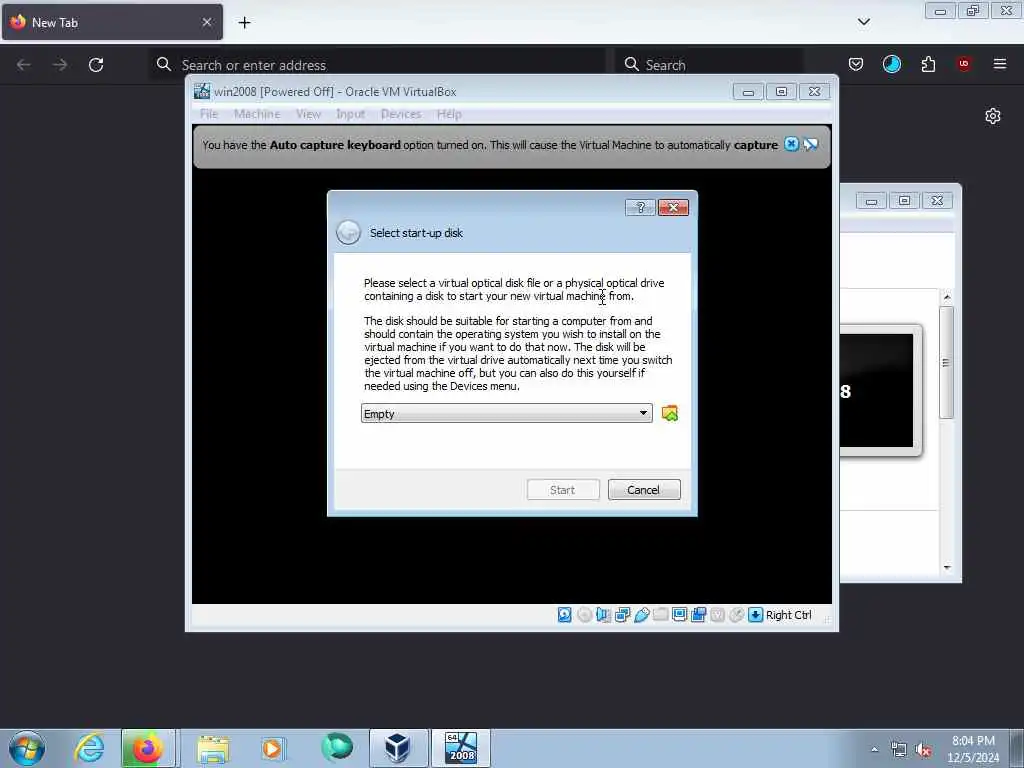Open the Windows Start menu orb
This screenshot has height=768, width=1024.
(27, 748)
